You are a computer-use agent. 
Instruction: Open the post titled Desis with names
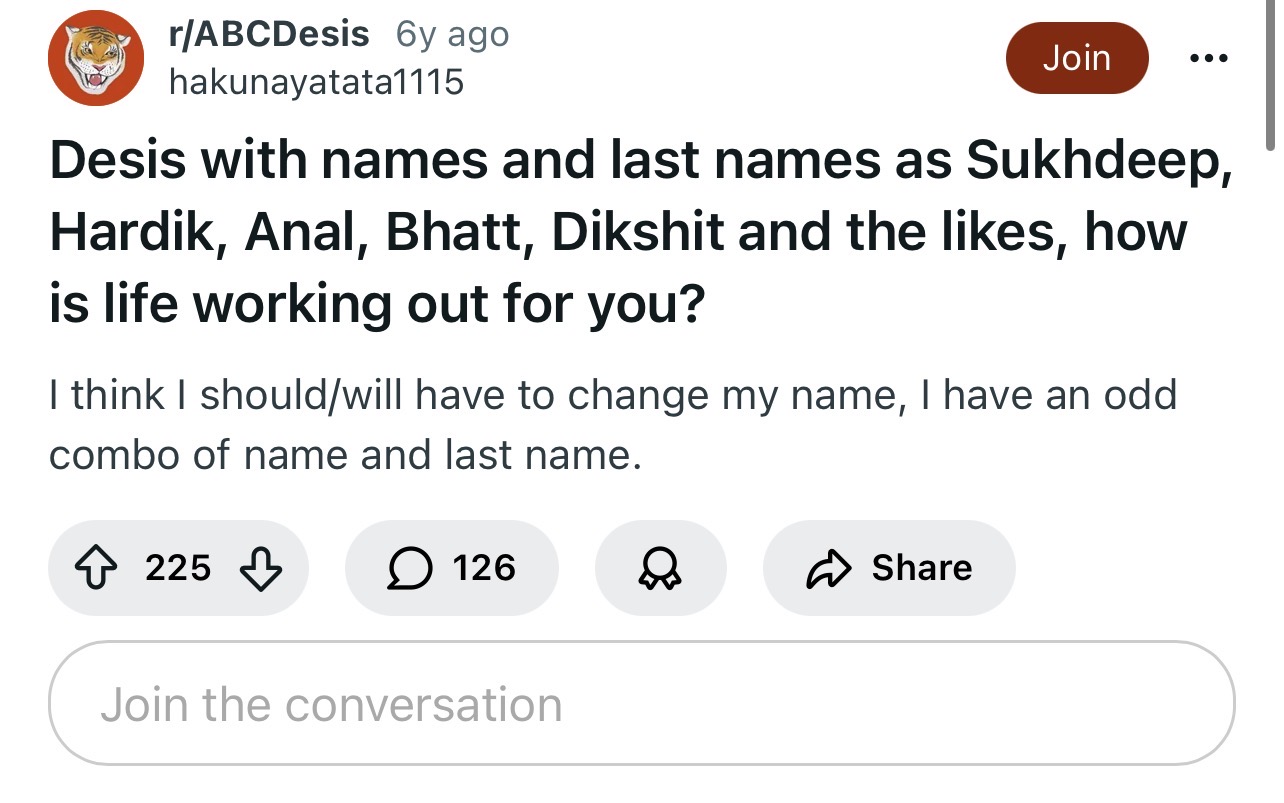(640, 231)
